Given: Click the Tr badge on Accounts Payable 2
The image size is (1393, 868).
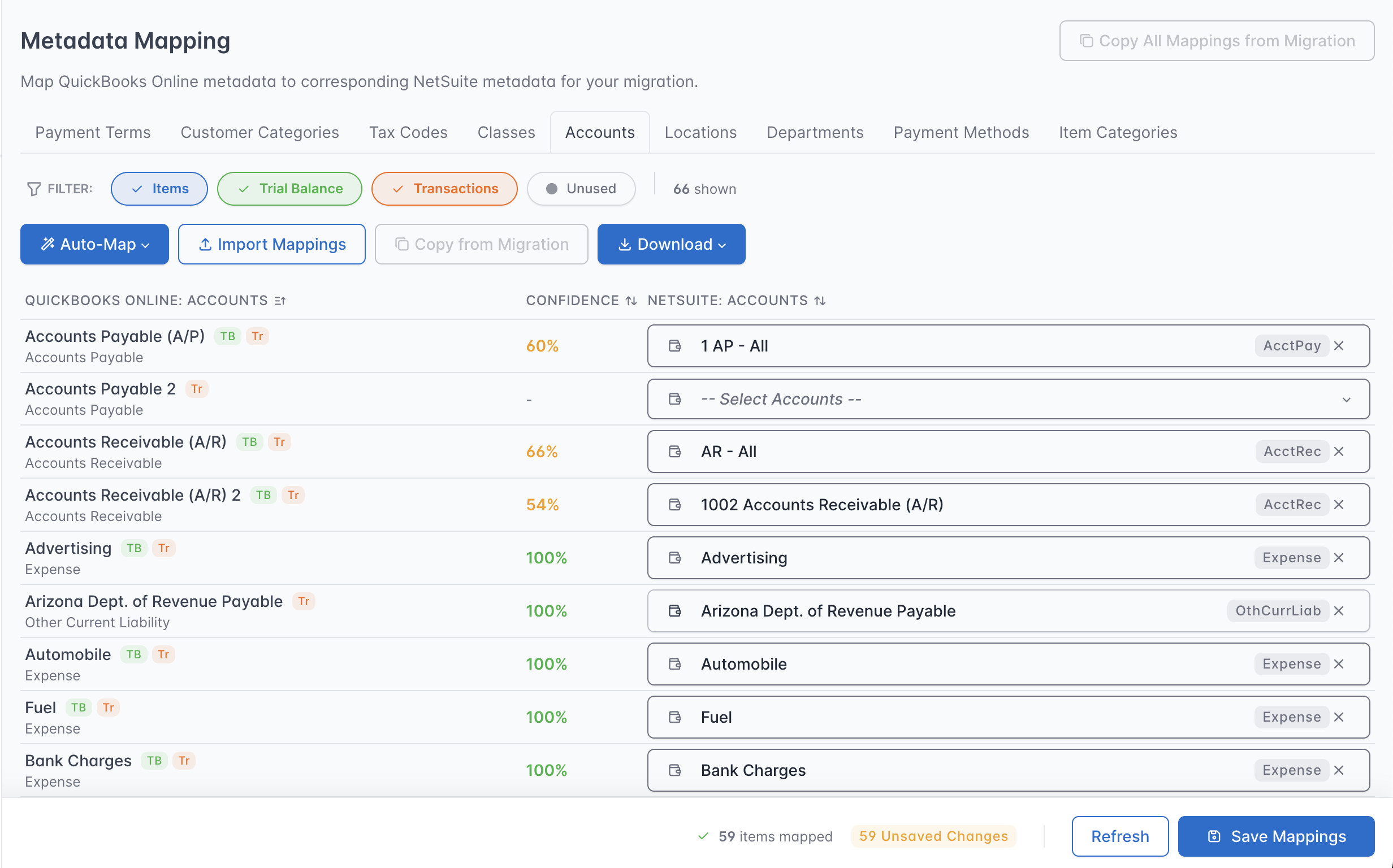Looking at the screenshot, I should click(197, 389).
